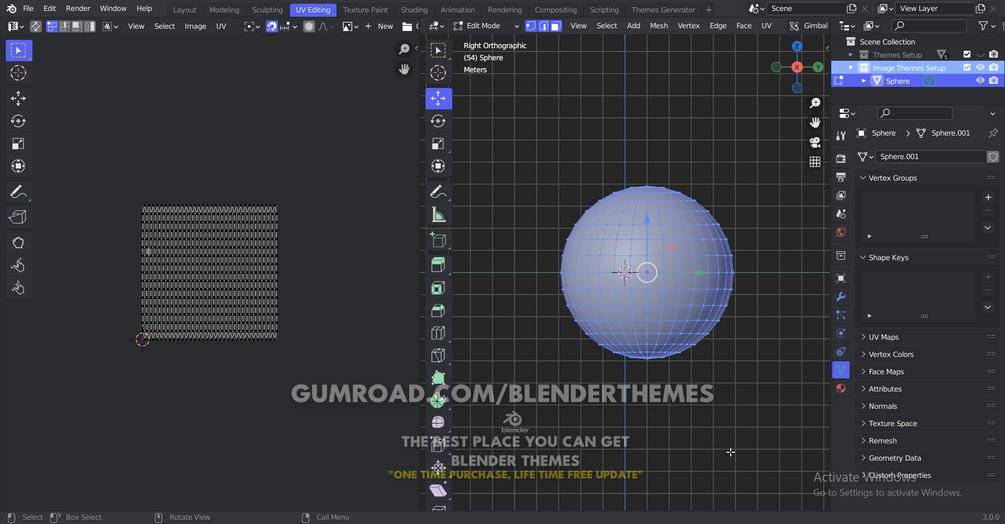Viewport: 1005px width, 524px height.
Task: Select the Move tool in UV editor
Action: point(19,98)
